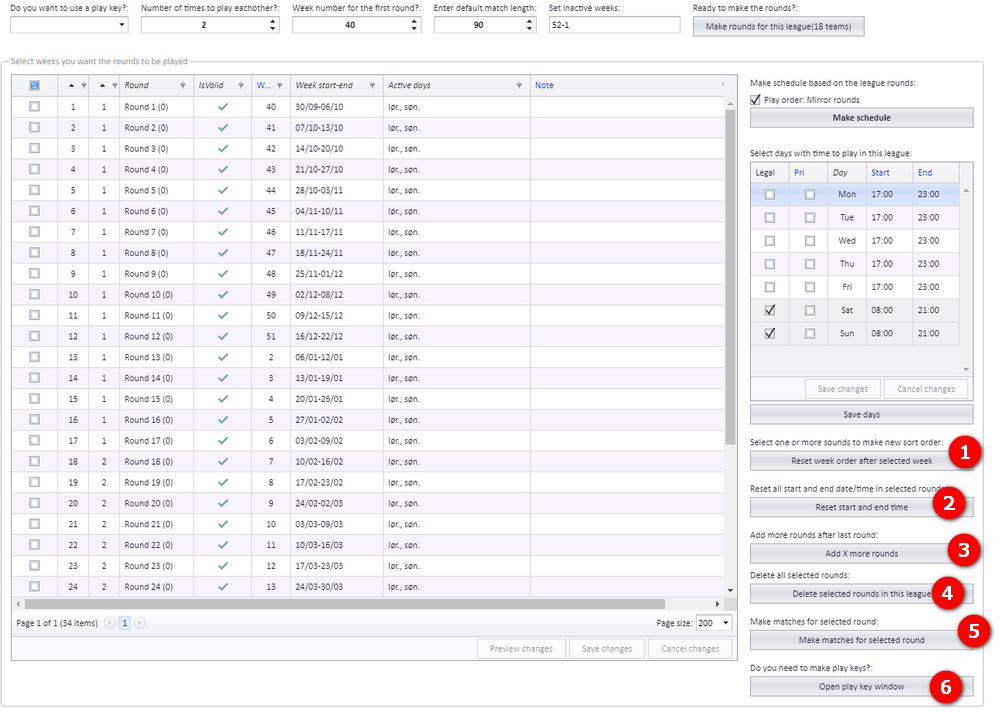Click Cancel changes button under rounds grid
Screen dimensions: 1000x712
(690, 648)
